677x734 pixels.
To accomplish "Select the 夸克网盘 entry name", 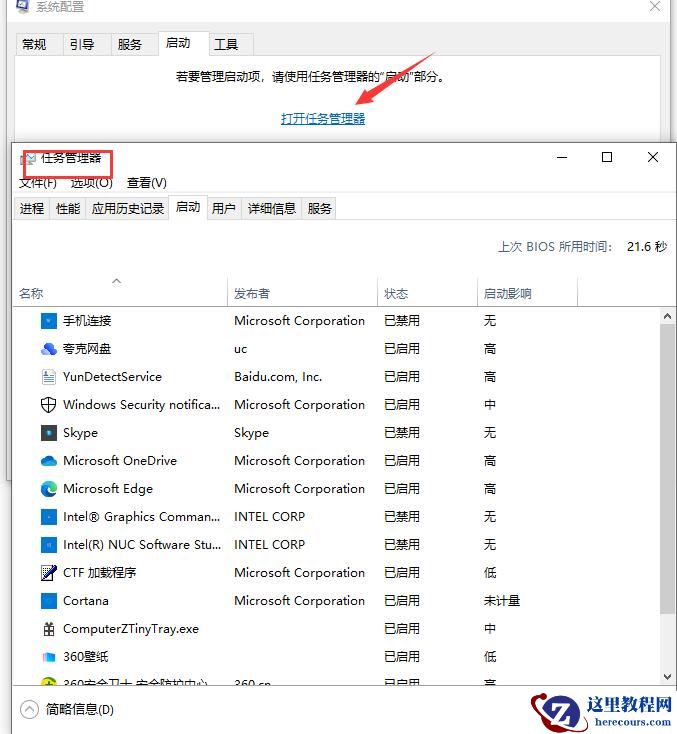I will click(x=87, y=349).
